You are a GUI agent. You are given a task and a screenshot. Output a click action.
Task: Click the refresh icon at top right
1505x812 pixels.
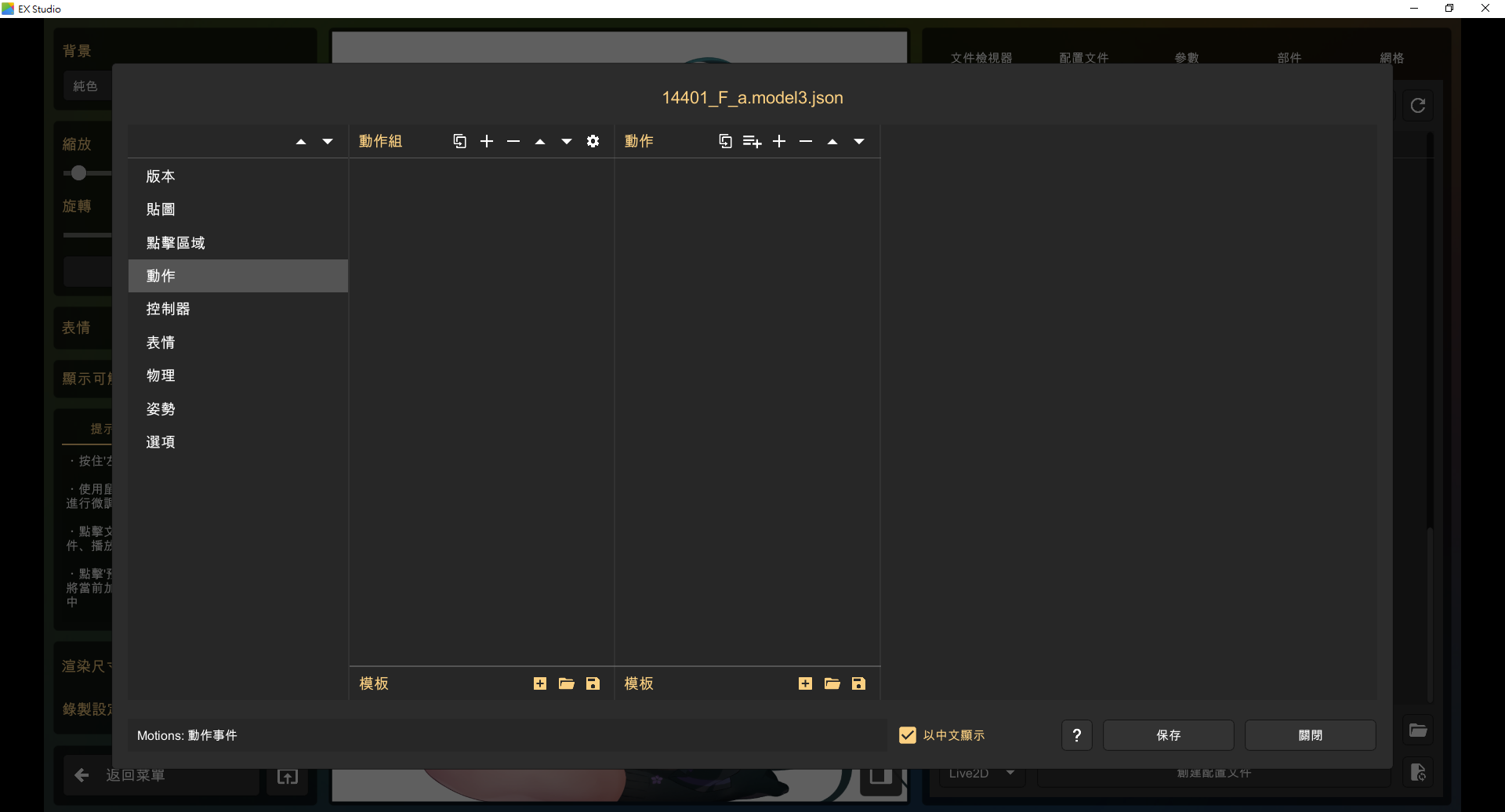1418,106
